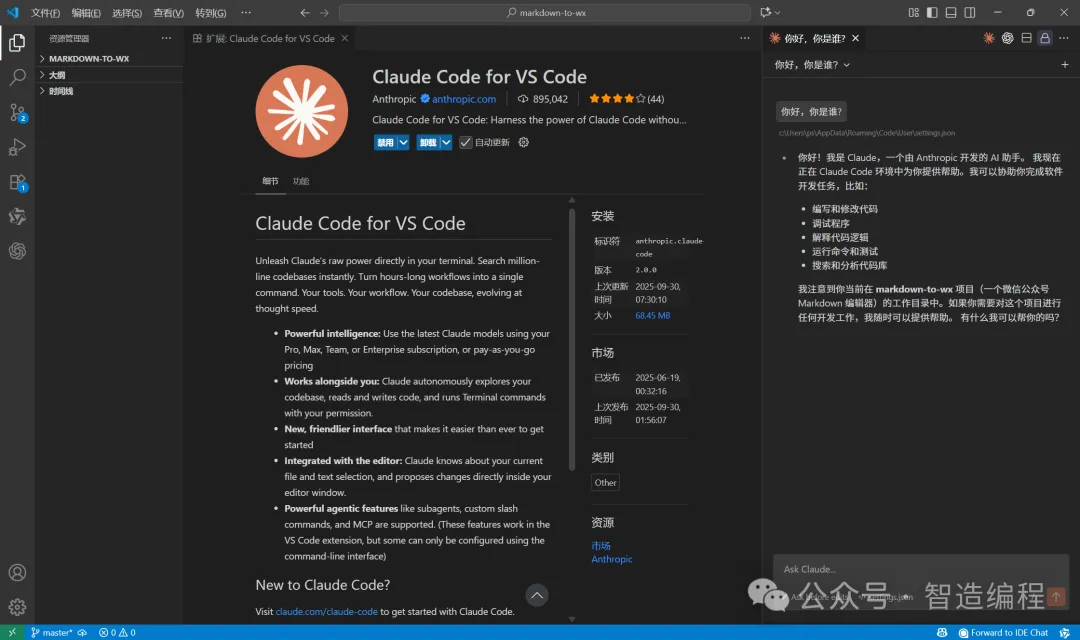Click the remote window icon in status bar

[x=12, y=632]
